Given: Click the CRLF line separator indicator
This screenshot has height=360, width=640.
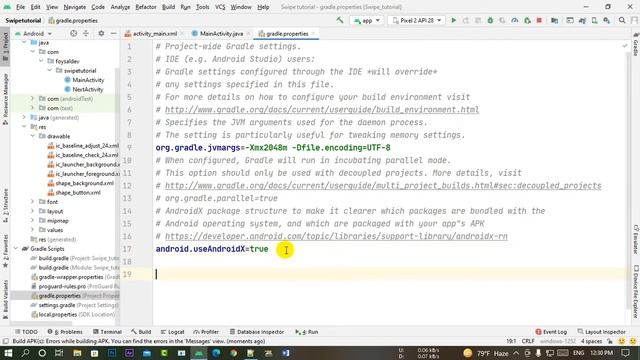Looking at the screenshot, I should click(x=528, y=341).
